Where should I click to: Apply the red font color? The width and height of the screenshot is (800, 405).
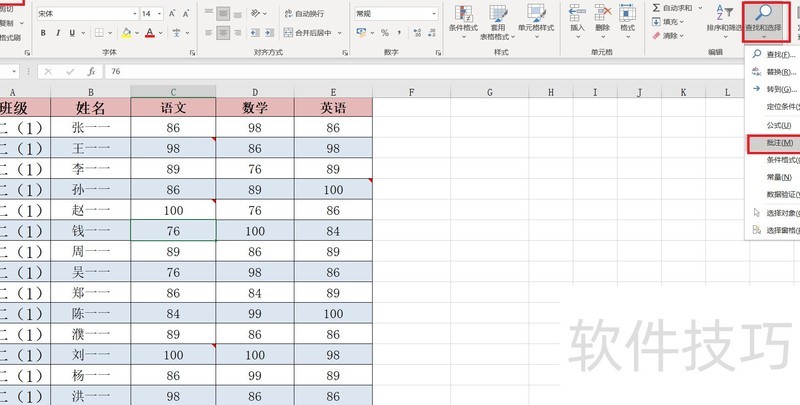click(x=149, y=33)
